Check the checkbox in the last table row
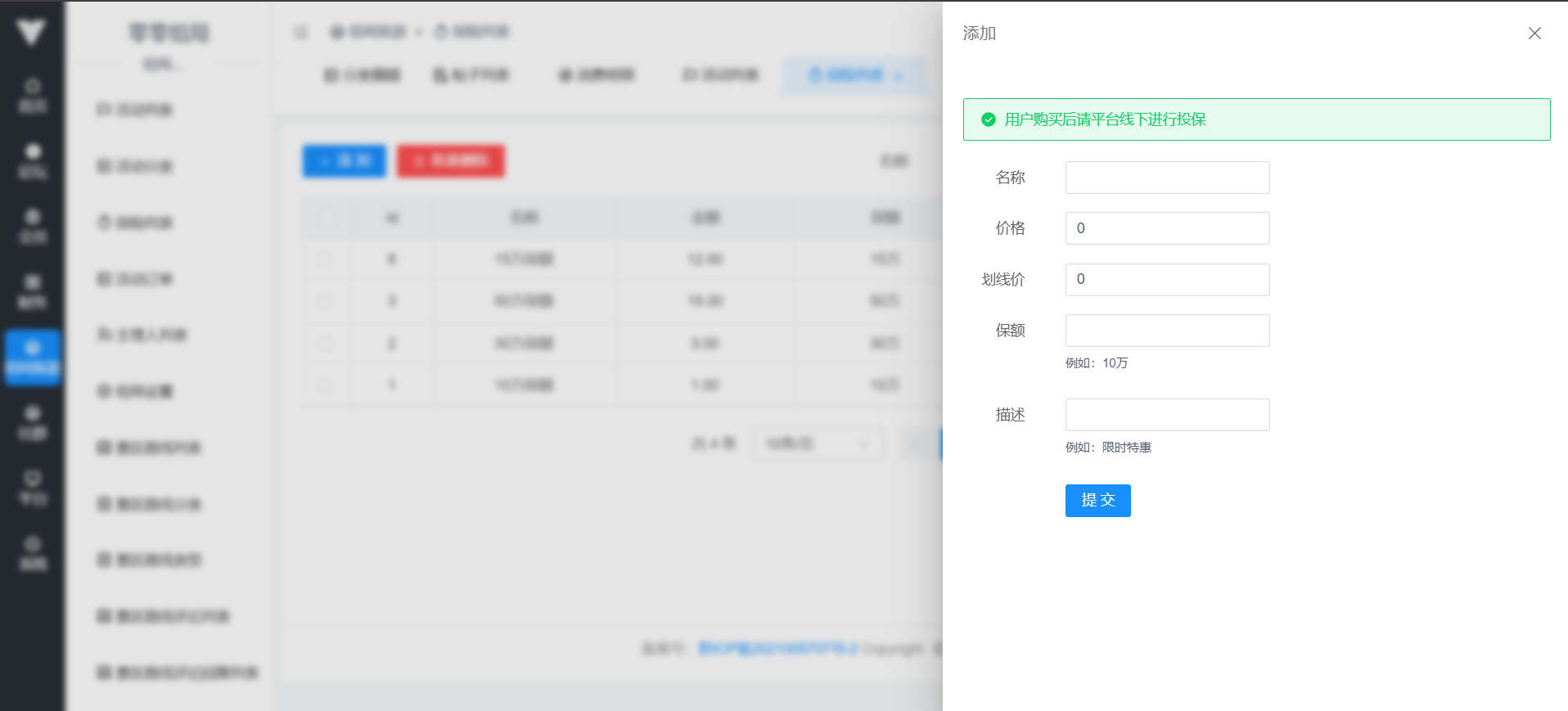The width and height of the screenshot is (1568, 711). point(325,385)
